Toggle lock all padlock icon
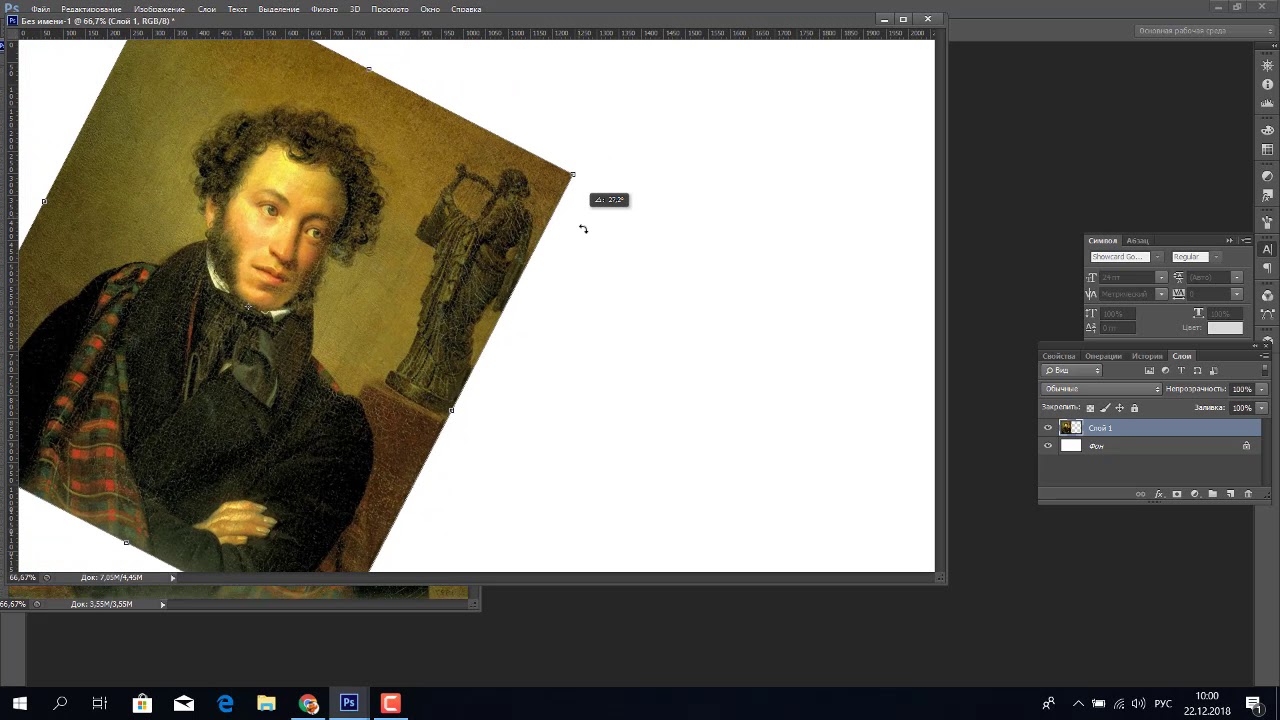1280x720 pixels. pyautogui.click(x=1134, y=408)
